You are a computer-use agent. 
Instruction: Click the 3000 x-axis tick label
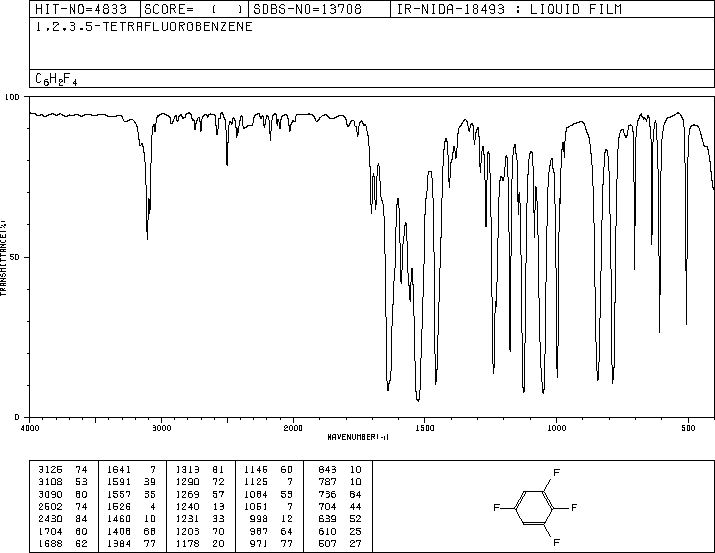(161, 428)
